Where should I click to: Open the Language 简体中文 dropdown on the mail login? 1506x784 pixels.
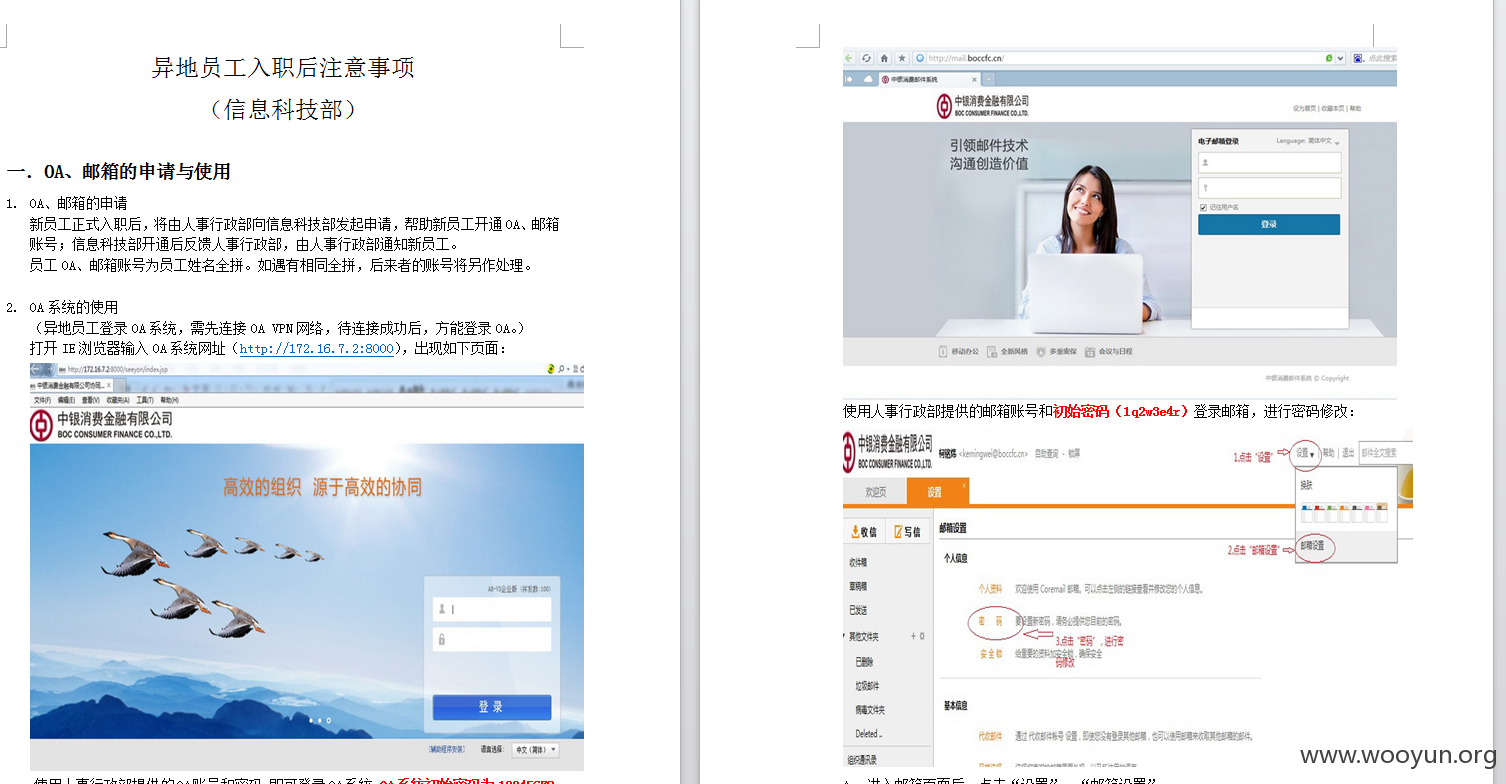click(1308, 141)
